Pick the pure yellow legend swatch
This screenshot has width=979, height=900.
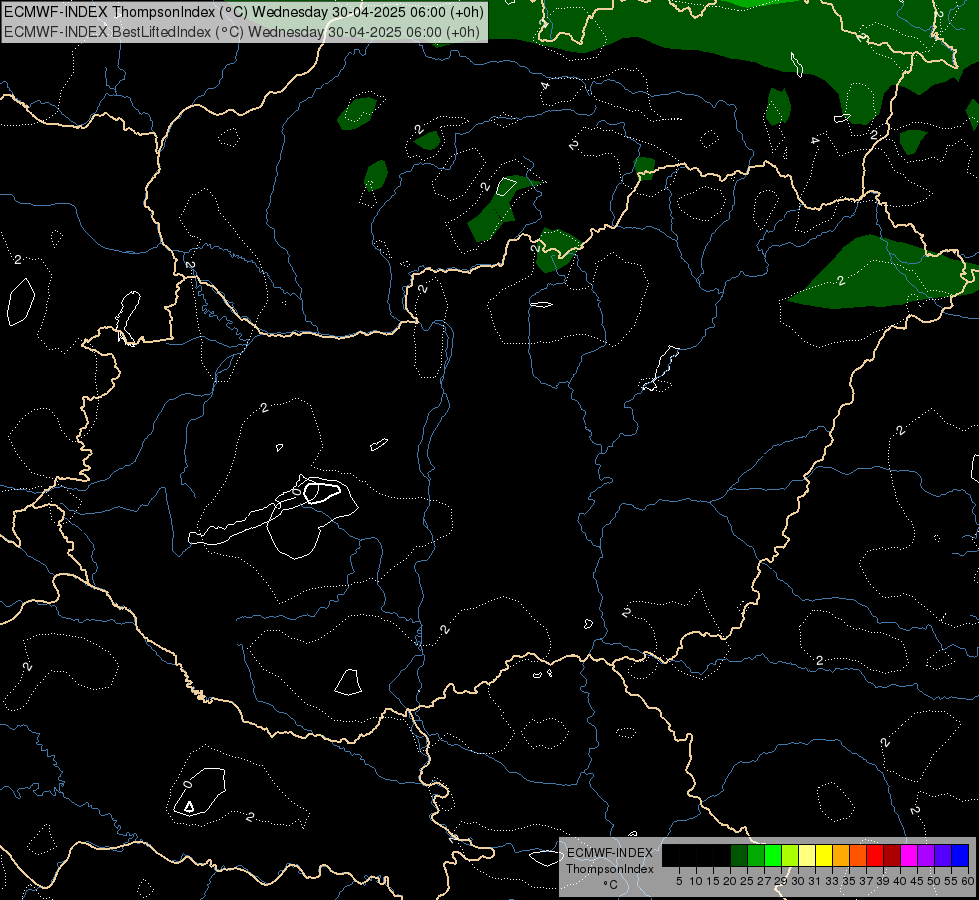[x=824, y=855]
